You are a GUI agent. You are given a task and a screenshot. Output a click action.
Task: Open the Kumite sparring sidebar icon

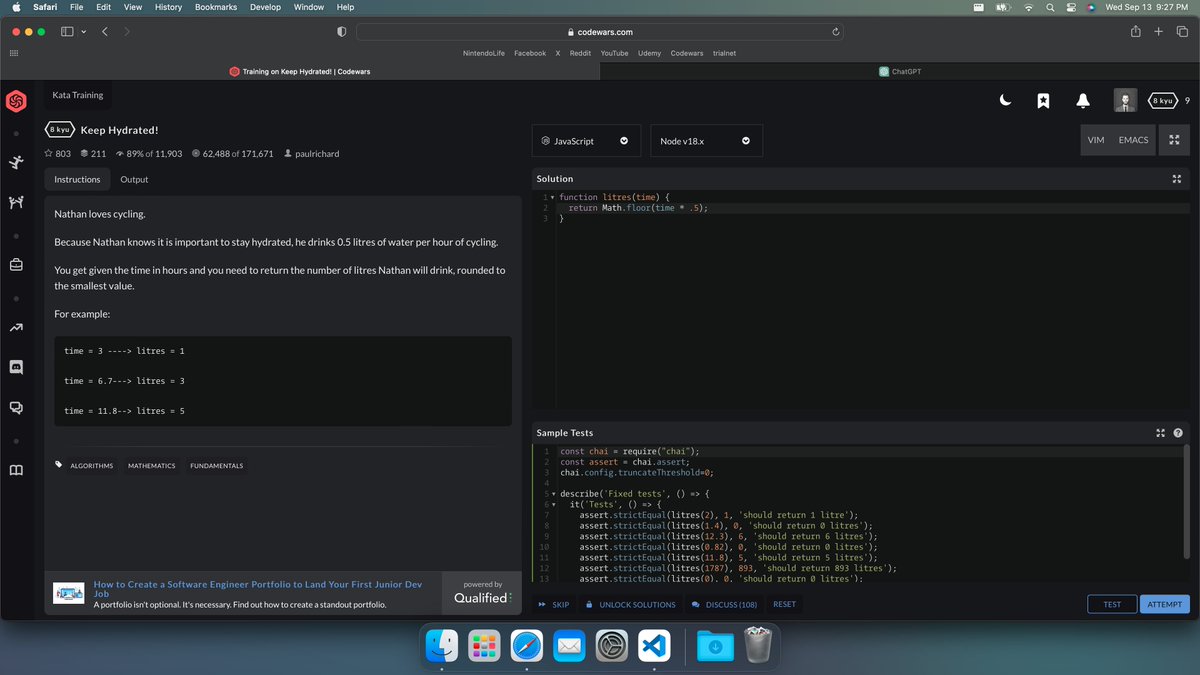(x=16, y=203)
